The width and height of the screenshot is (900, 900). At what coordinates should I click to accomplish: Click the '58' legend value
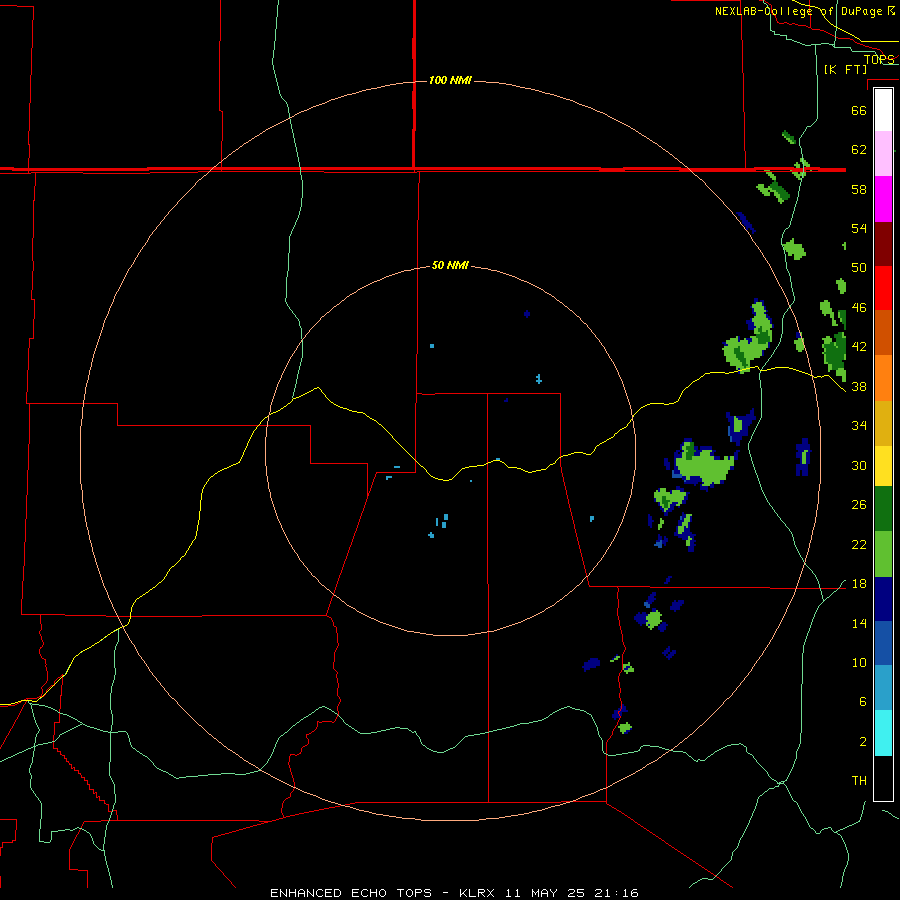tap(859, 189)
